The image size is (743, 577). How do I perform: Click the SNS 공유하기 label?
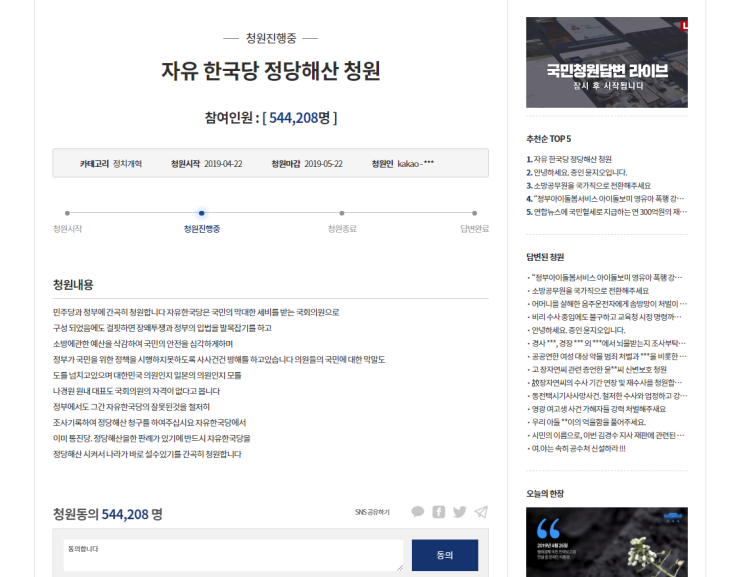372,512
